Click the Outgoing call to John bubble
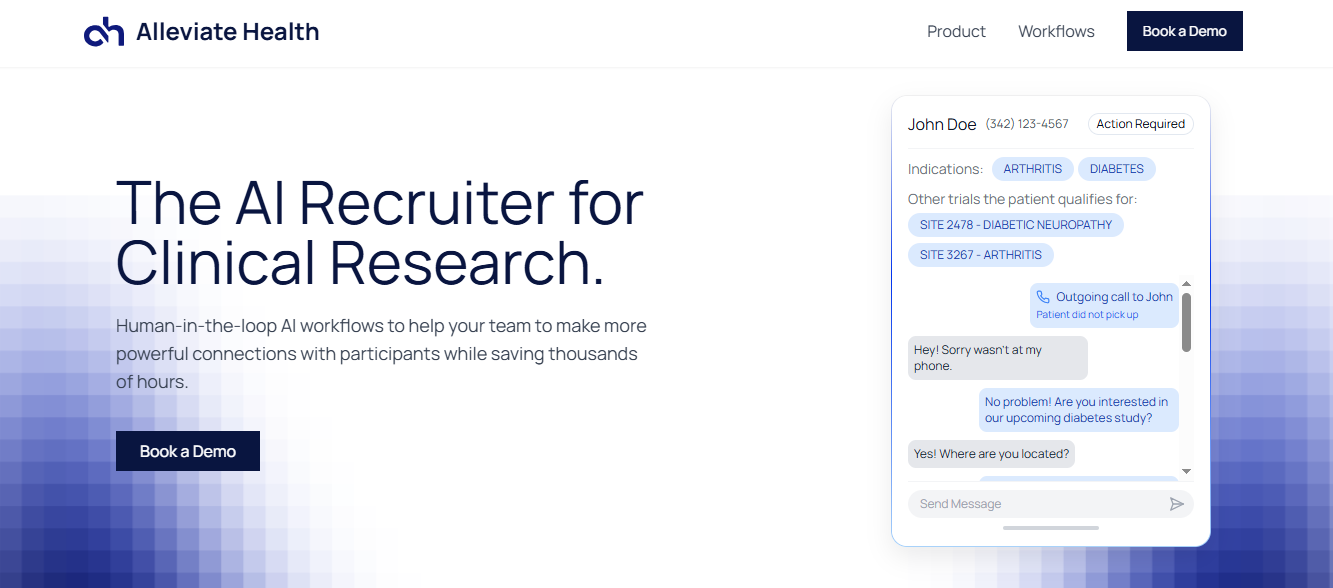 click(x=1104, y=305)
